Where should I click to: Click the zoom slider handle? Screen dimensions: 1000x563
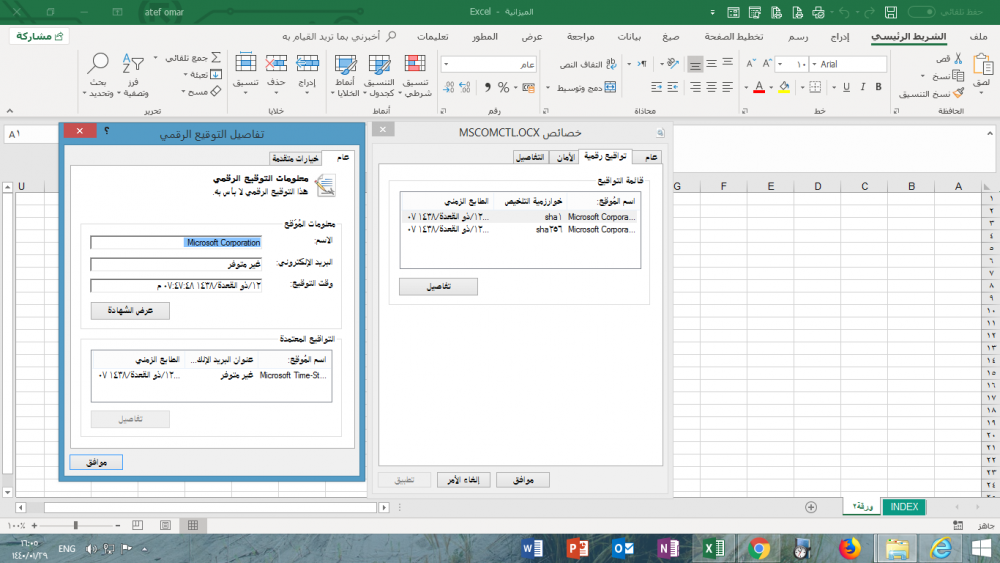(76, 525)
